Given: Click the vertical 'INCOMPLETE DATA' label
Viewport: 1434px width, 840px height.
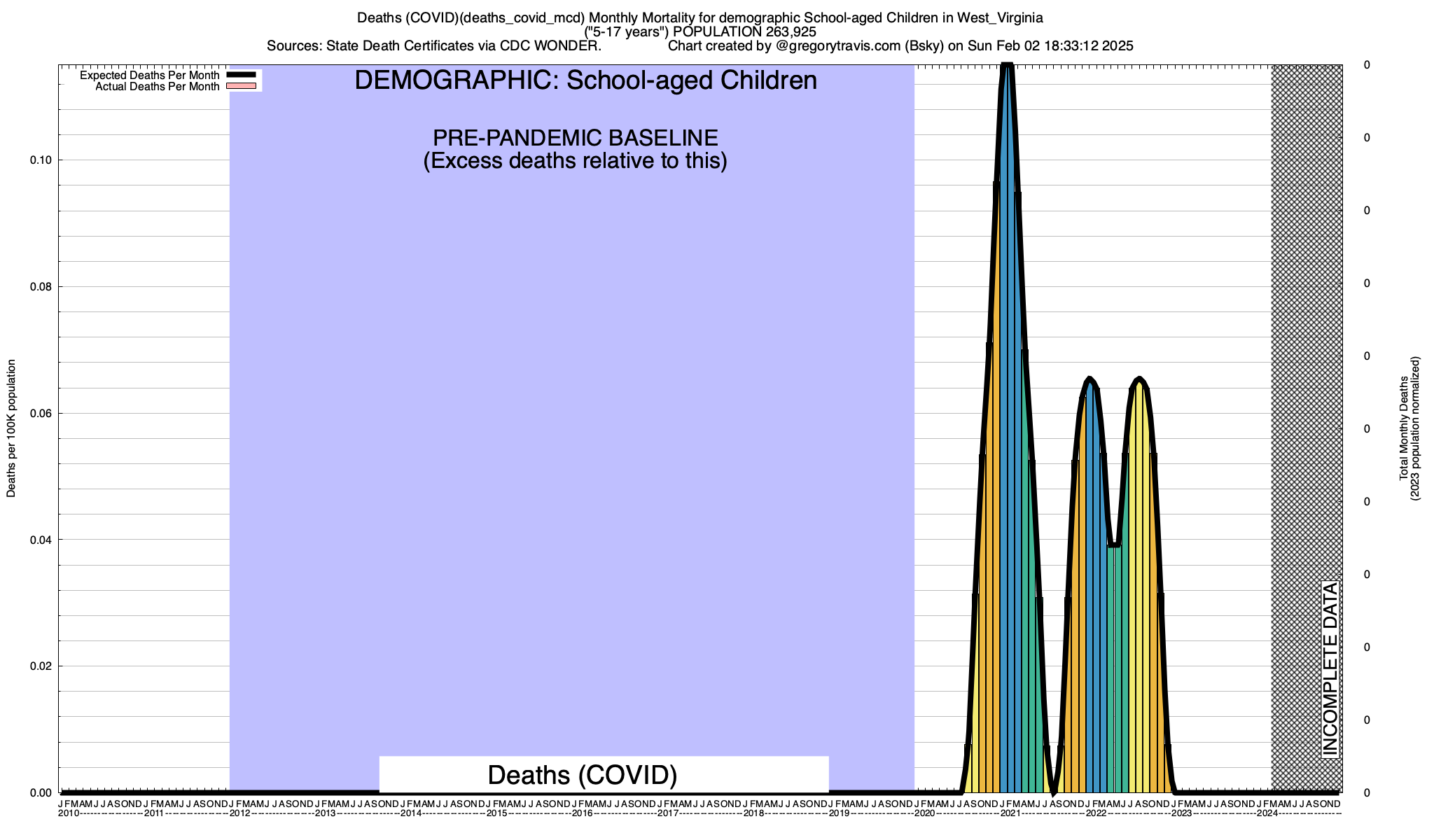Looking at the screenshot, I should [1330, 668].
